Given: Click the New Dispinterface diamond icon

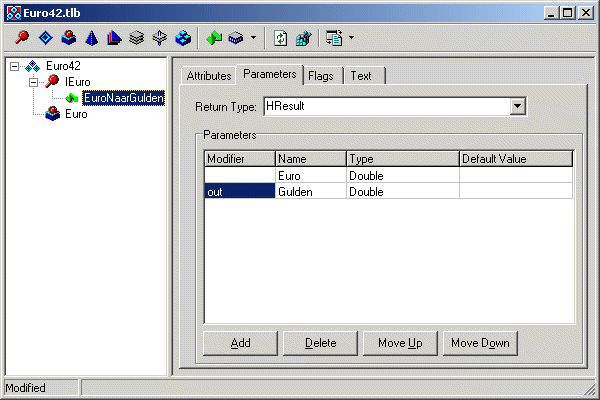Looking at the screenshot, I should tap(45, 38).
